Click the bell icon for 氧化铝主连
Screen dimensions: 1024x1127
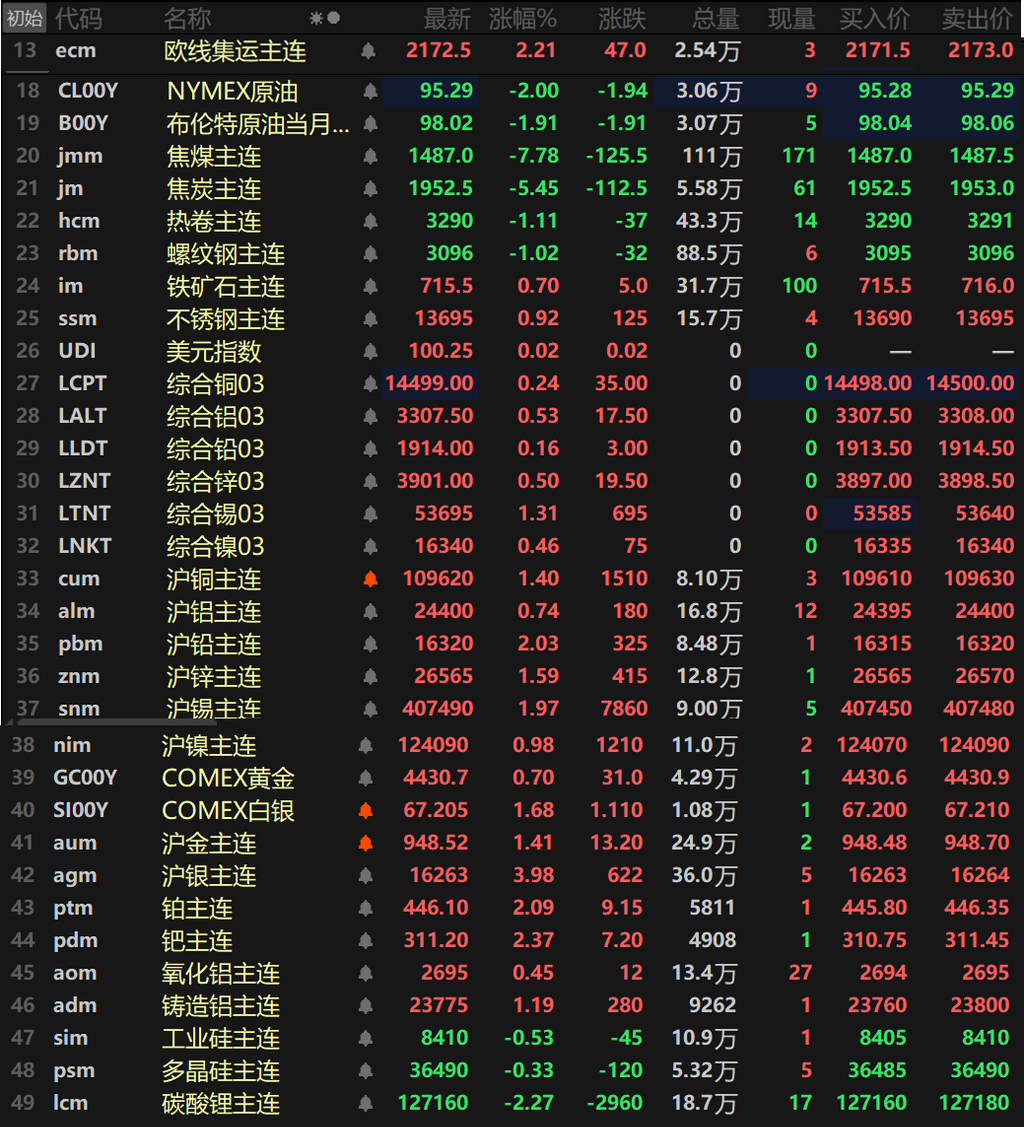(x=365, y=973)
